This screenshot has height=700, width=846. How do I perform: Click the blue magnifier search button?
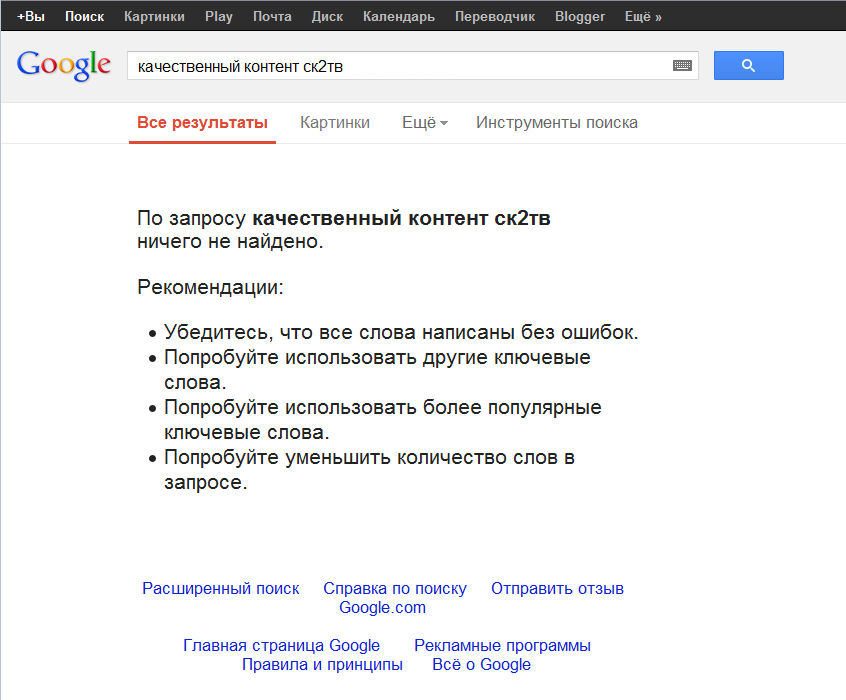click(x=748, y=65)
